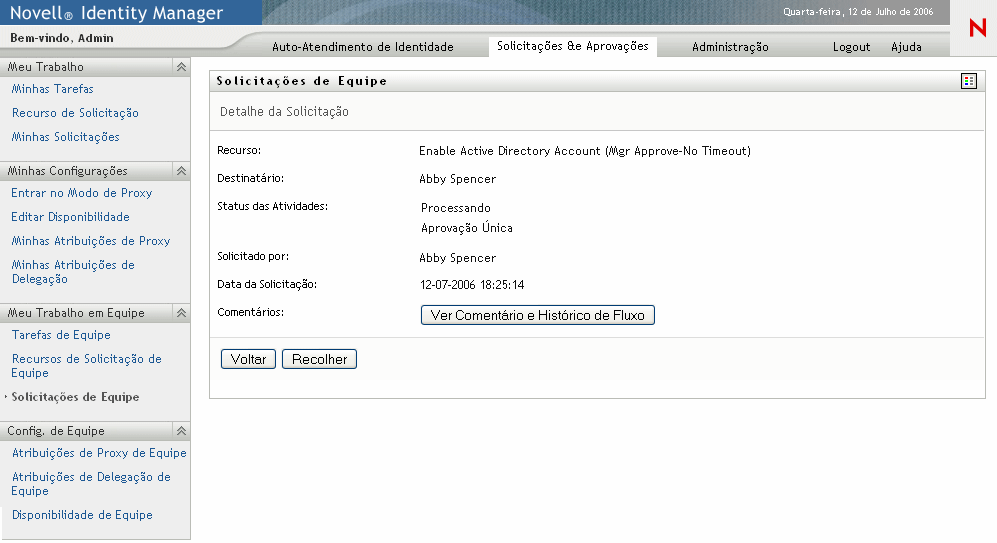
Task: Click the Voltar button
Action: point(248,359)
